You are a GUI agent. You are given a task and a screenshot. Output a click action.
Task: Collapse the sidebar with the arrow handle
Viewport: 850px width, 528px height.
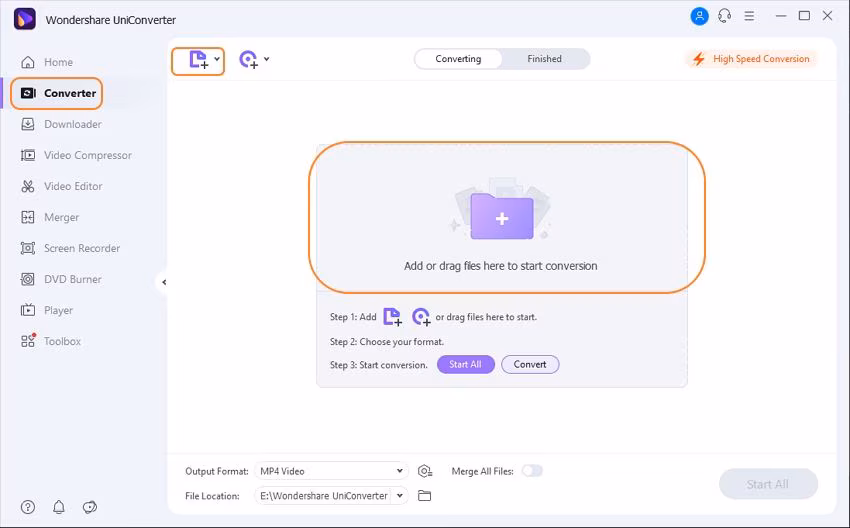163,282
